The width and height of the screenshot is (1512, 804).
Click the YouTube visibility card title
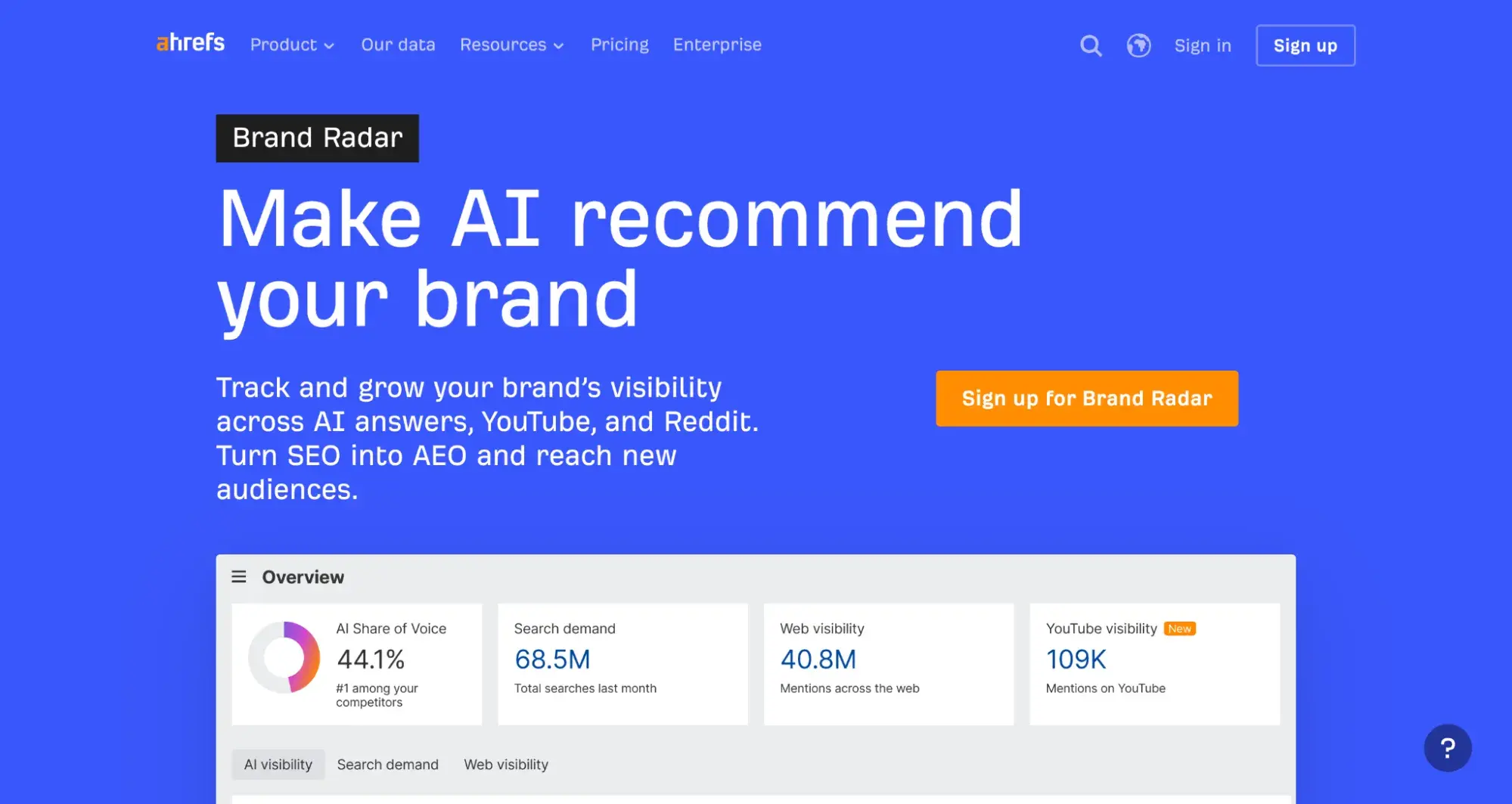pyautogui.click(x=1101, y=629)
